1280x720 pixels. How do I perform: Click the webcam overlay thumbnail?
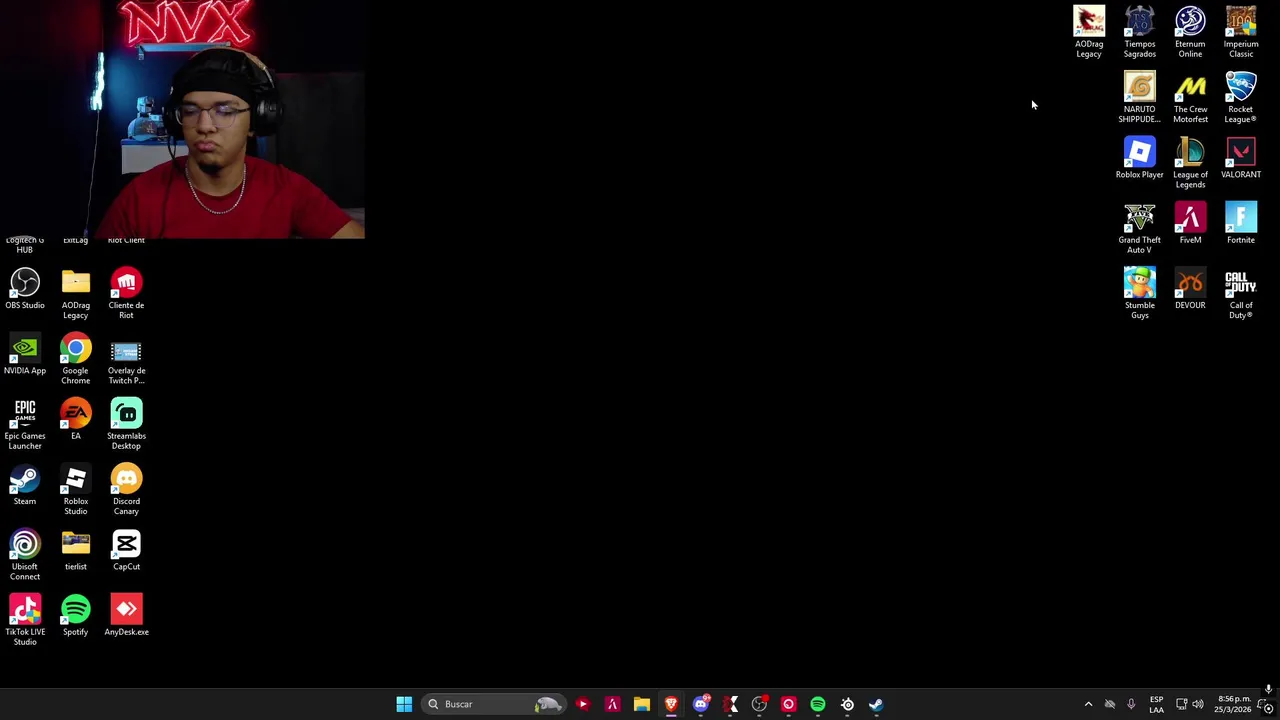click(x=182, y=119)
